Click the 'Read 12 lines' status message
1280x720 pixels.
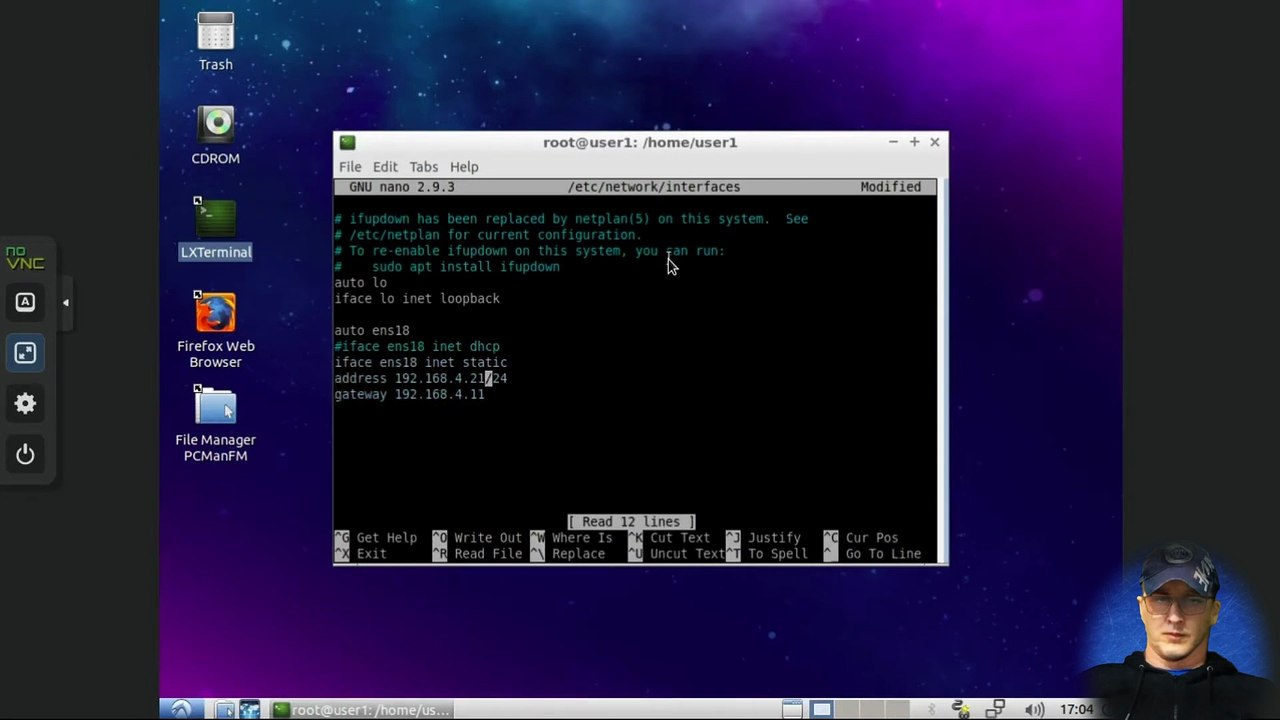631,522
